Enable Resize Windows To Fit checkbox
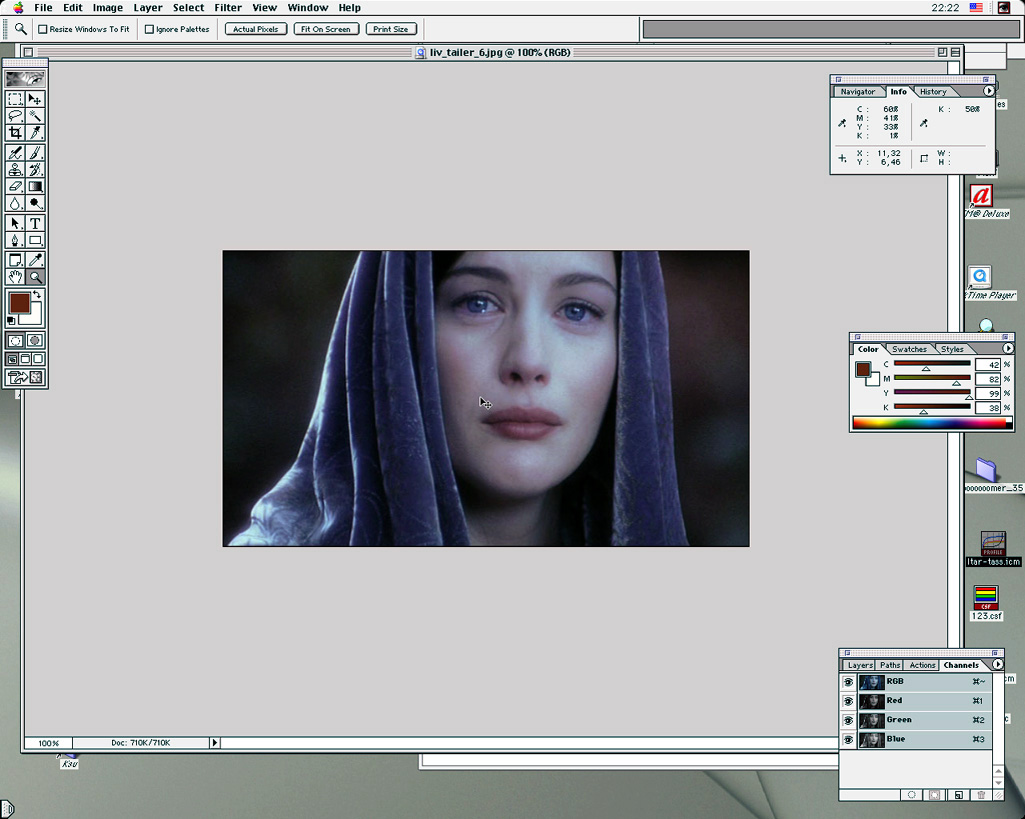 click(42, 29)
